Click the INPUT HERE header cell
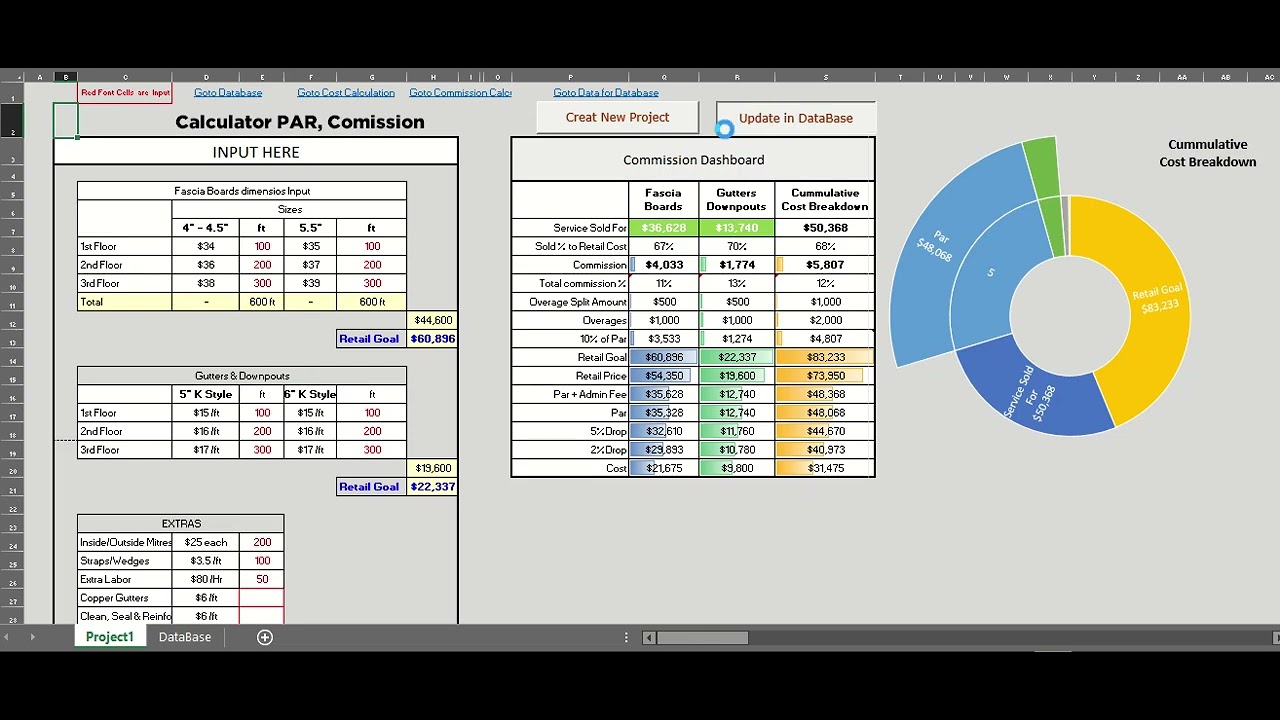This screenshot has width=1280, height=720. (x=256, y=152)
